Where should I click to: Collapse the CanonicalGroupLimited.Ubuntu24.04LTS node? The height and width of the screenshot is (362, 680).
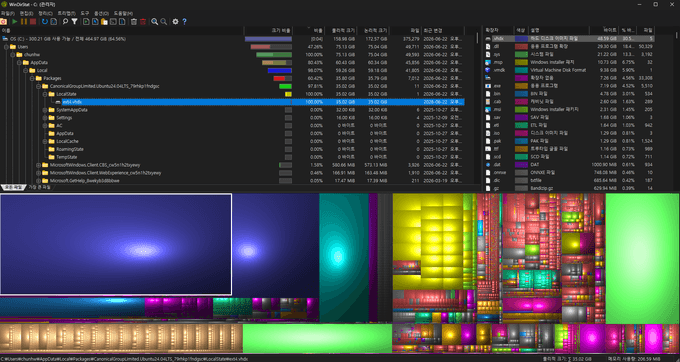coord(39,86)
